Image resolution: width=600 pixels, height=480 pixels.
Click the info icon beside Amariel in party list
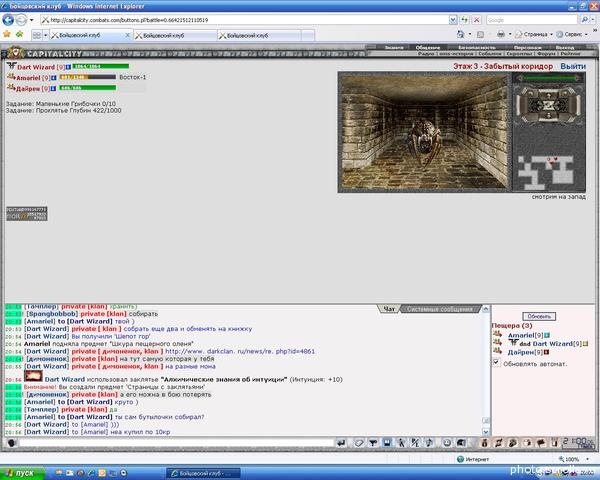(54, 78)
